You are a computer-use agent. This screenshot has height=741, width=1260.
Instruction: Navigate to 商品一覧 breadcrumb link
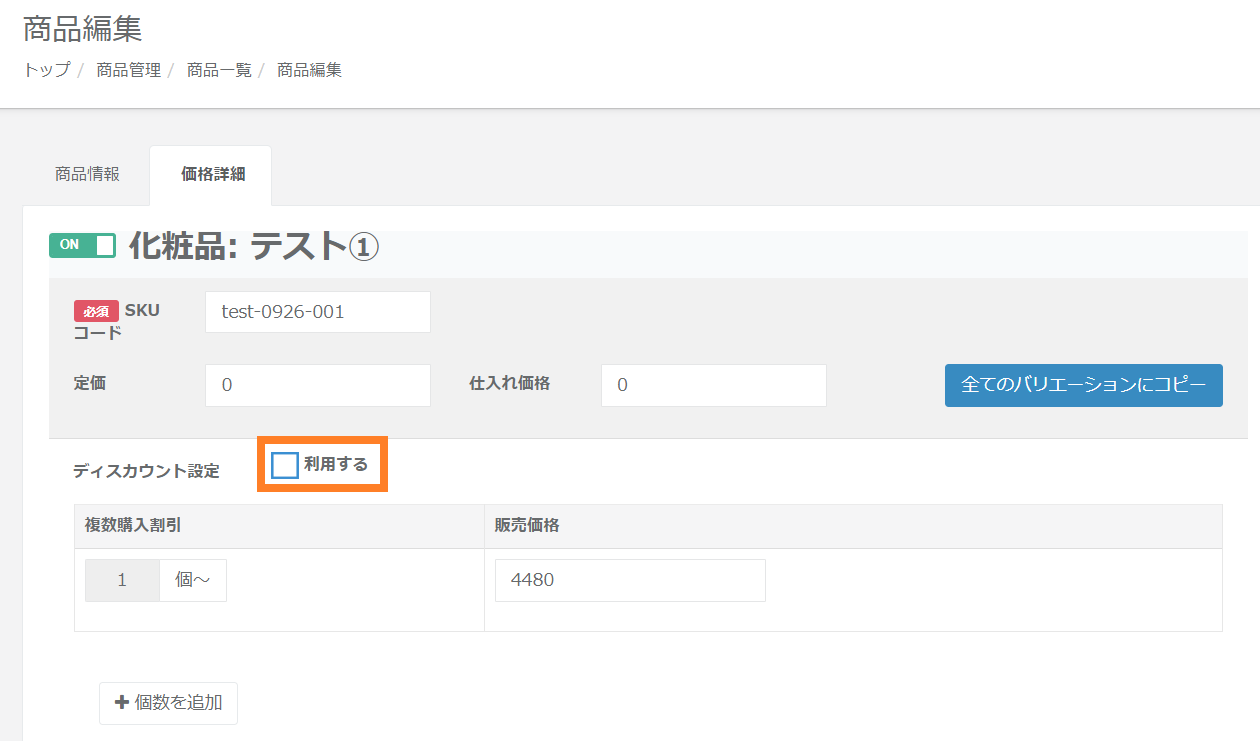point(219,70)
